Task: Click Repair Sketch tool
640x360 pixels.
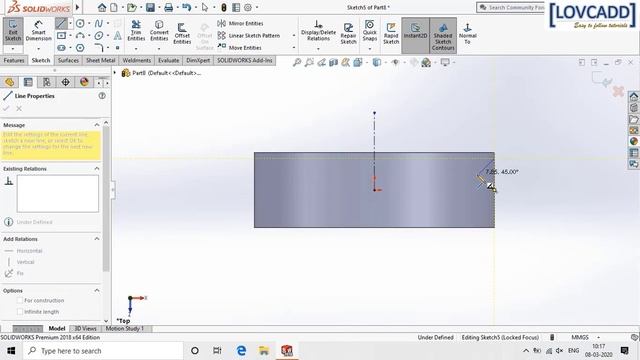Action: tap(349, 33)
